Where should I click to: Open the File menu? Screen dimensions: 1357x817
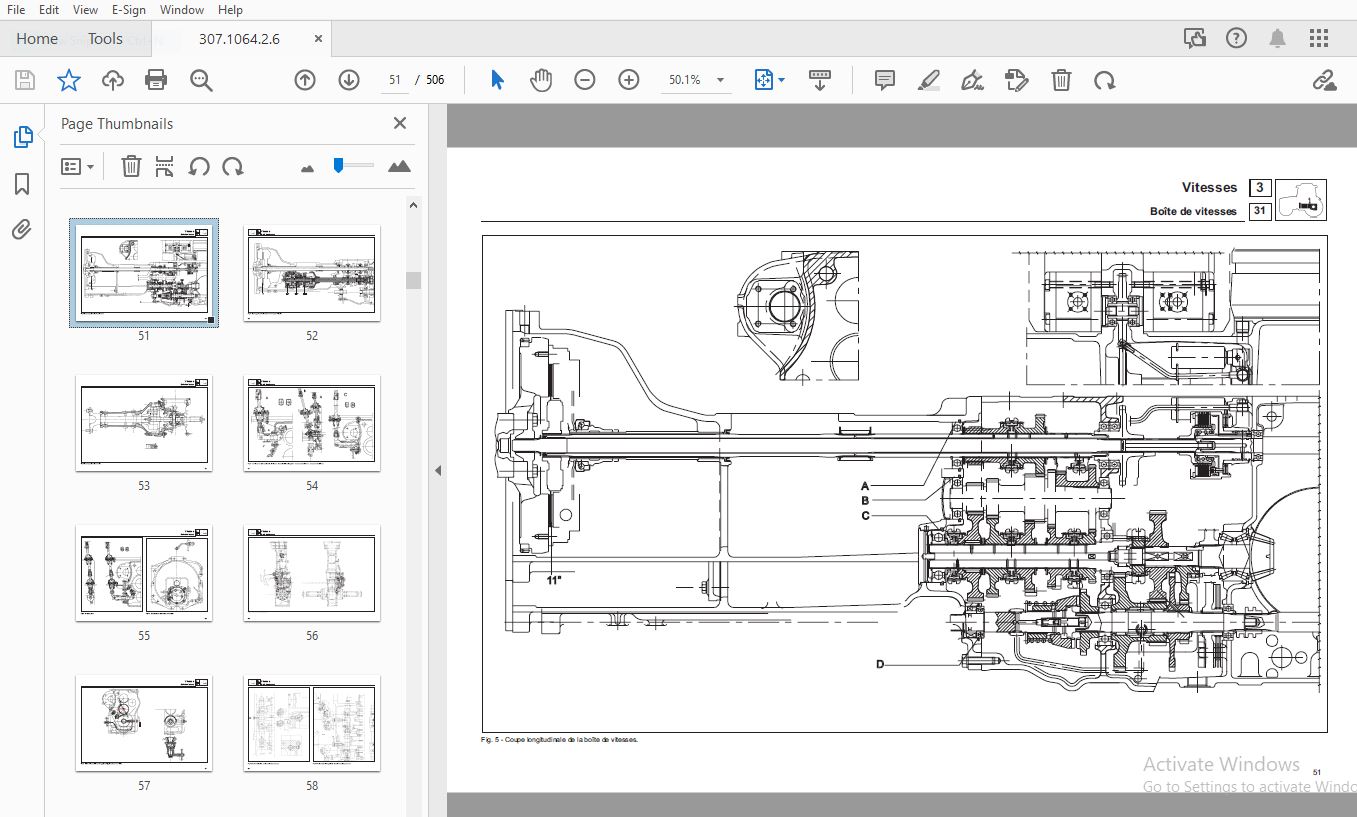tap(16, 10)
